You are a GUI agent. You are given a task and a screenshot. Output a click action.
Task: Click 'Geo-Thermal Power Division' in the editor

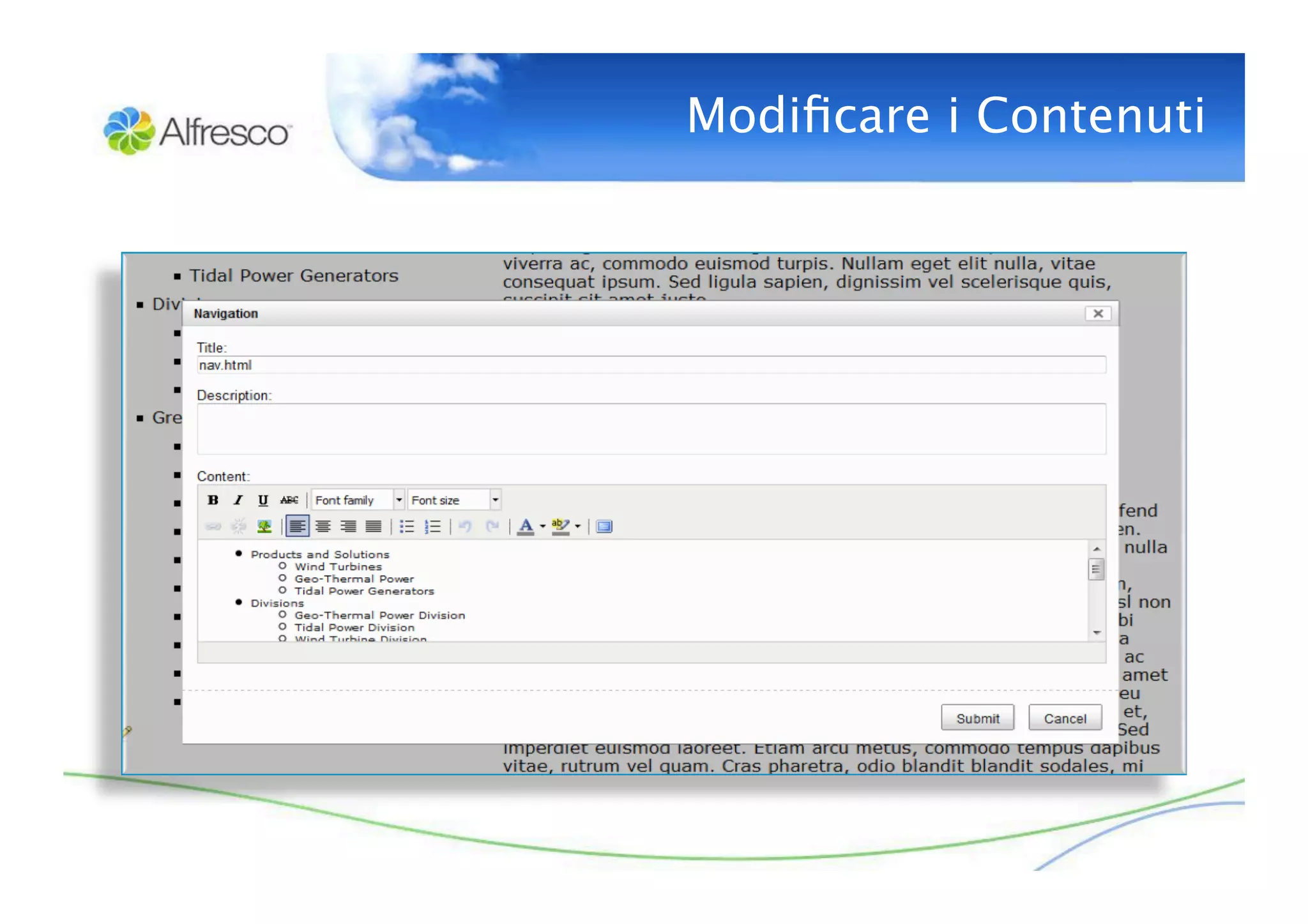(379, 615)
